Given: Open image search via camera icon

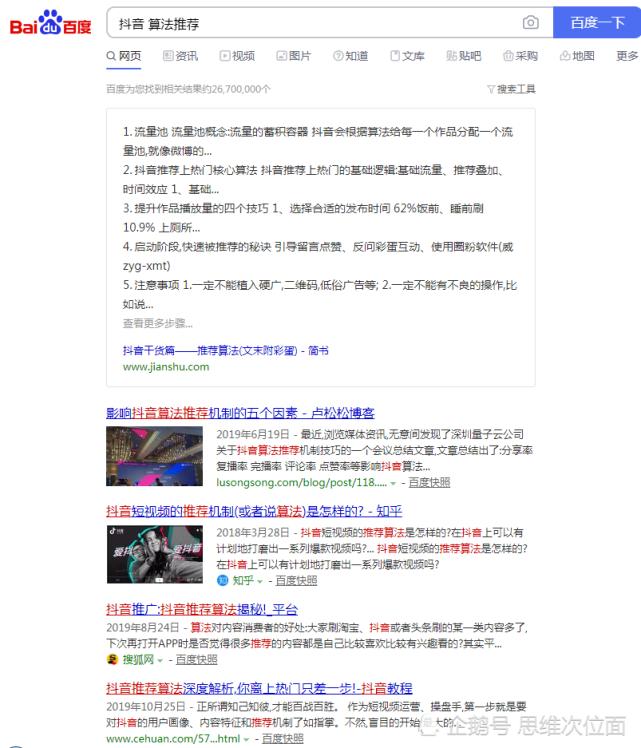Looking at the screenshot, I should (x=530, y=22).
